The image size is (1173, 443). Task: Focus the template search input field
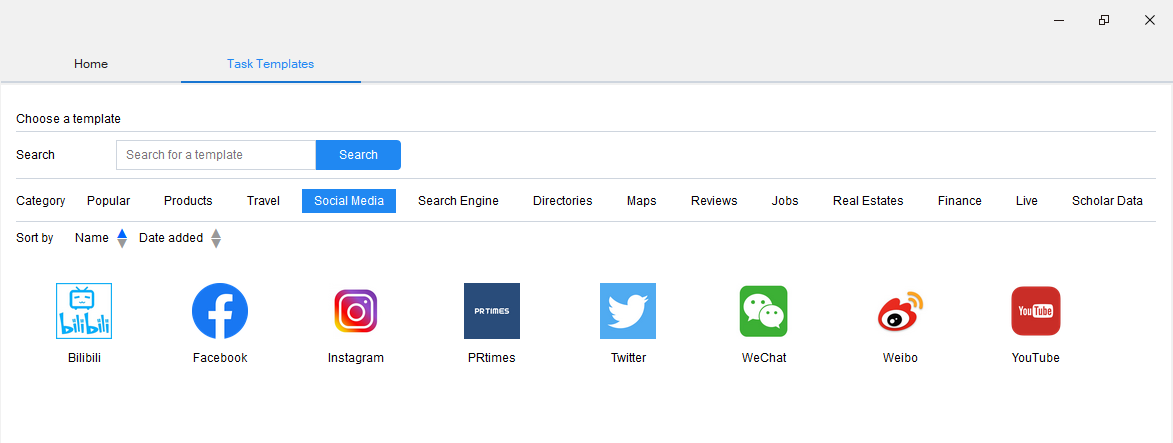point(216,155)
